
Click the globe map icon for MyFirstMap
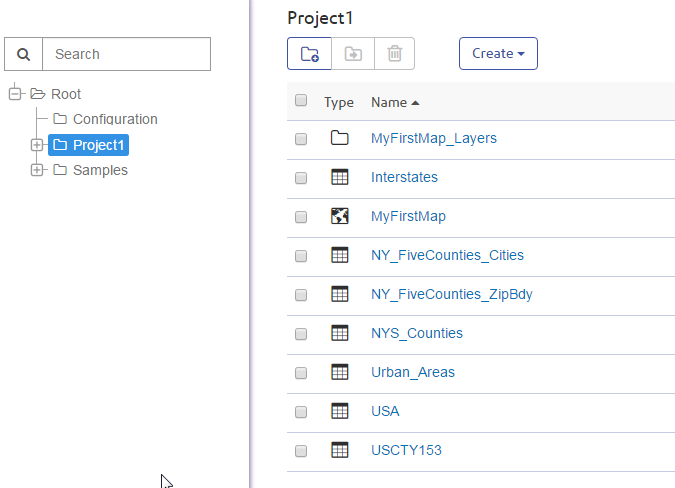[340, 216]
